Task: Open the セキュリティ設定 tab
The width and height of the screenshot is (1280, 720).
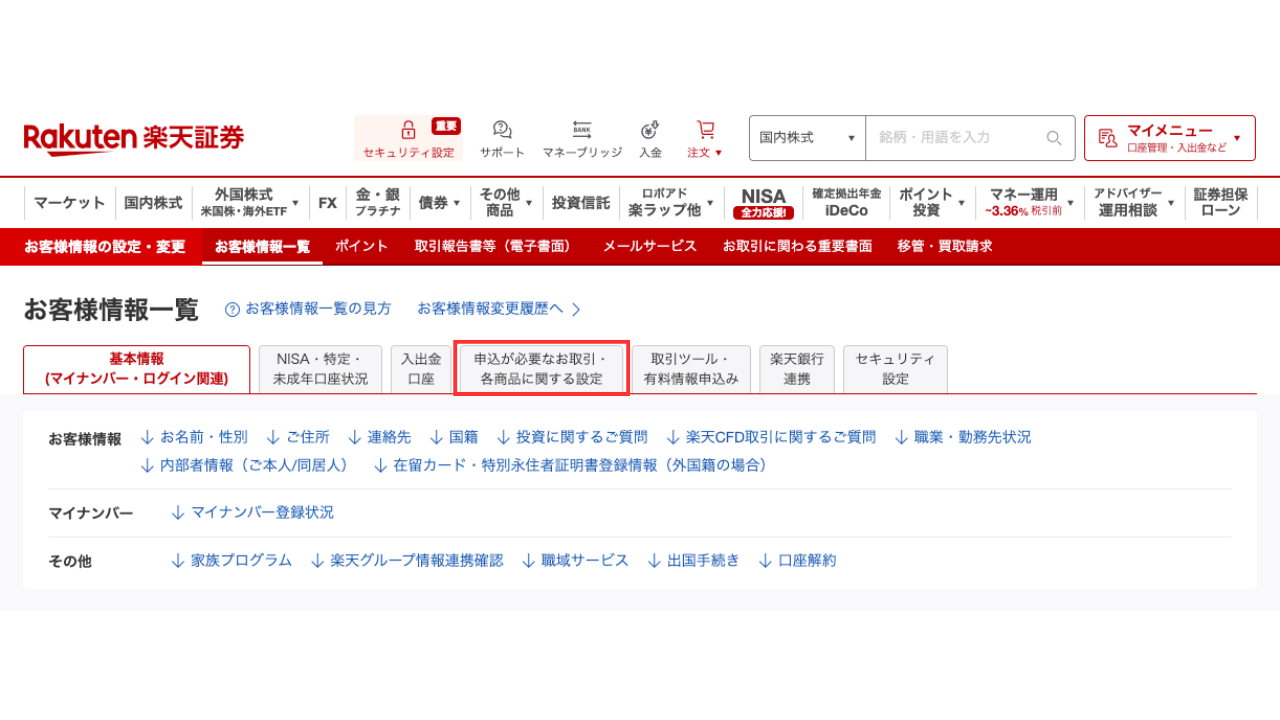Action: pyautogui.click(x=895, y=369)
